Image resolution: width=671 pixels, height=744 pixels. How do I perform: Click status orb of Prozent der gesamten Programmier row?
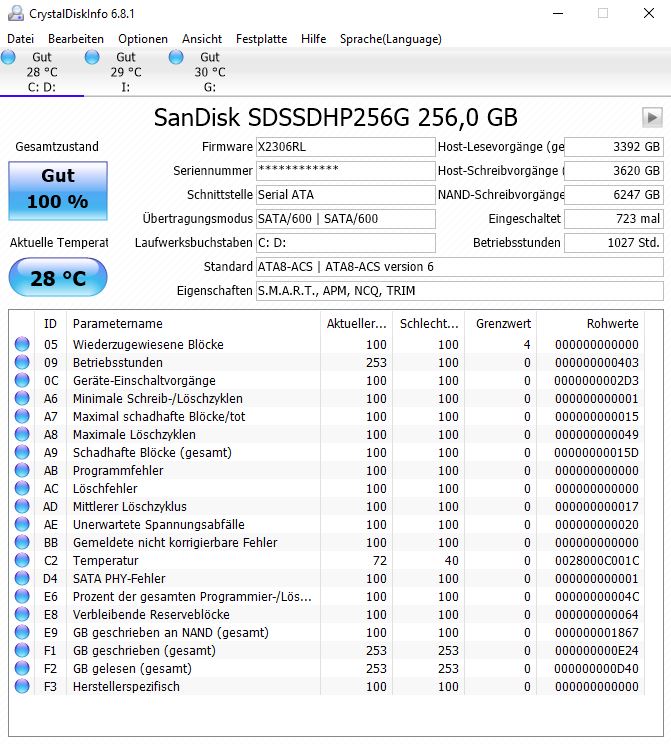tap(22, 596)
